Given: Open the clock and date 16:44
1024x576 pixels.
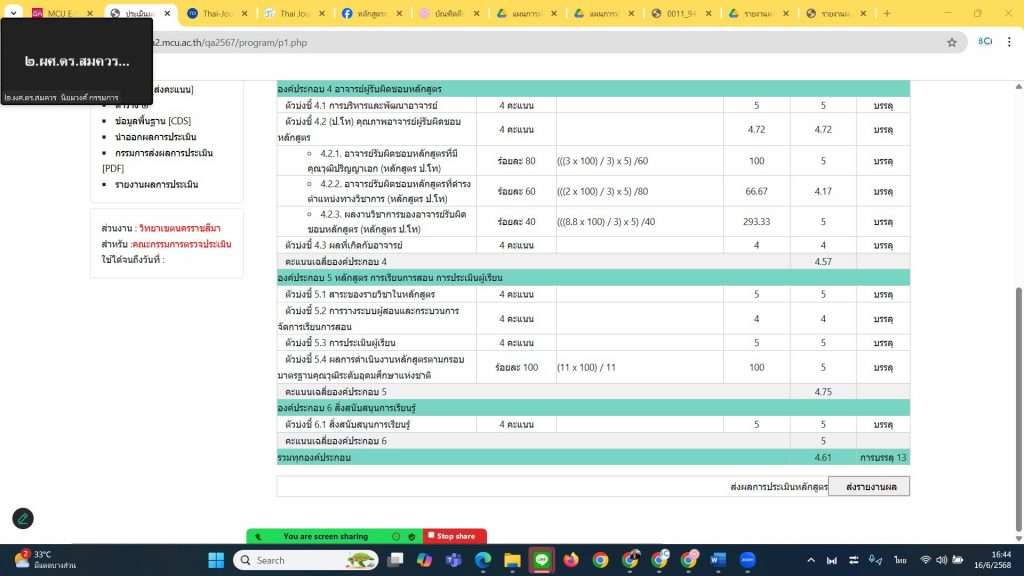Looking at the screenshot, I should [x=993, y=560].
